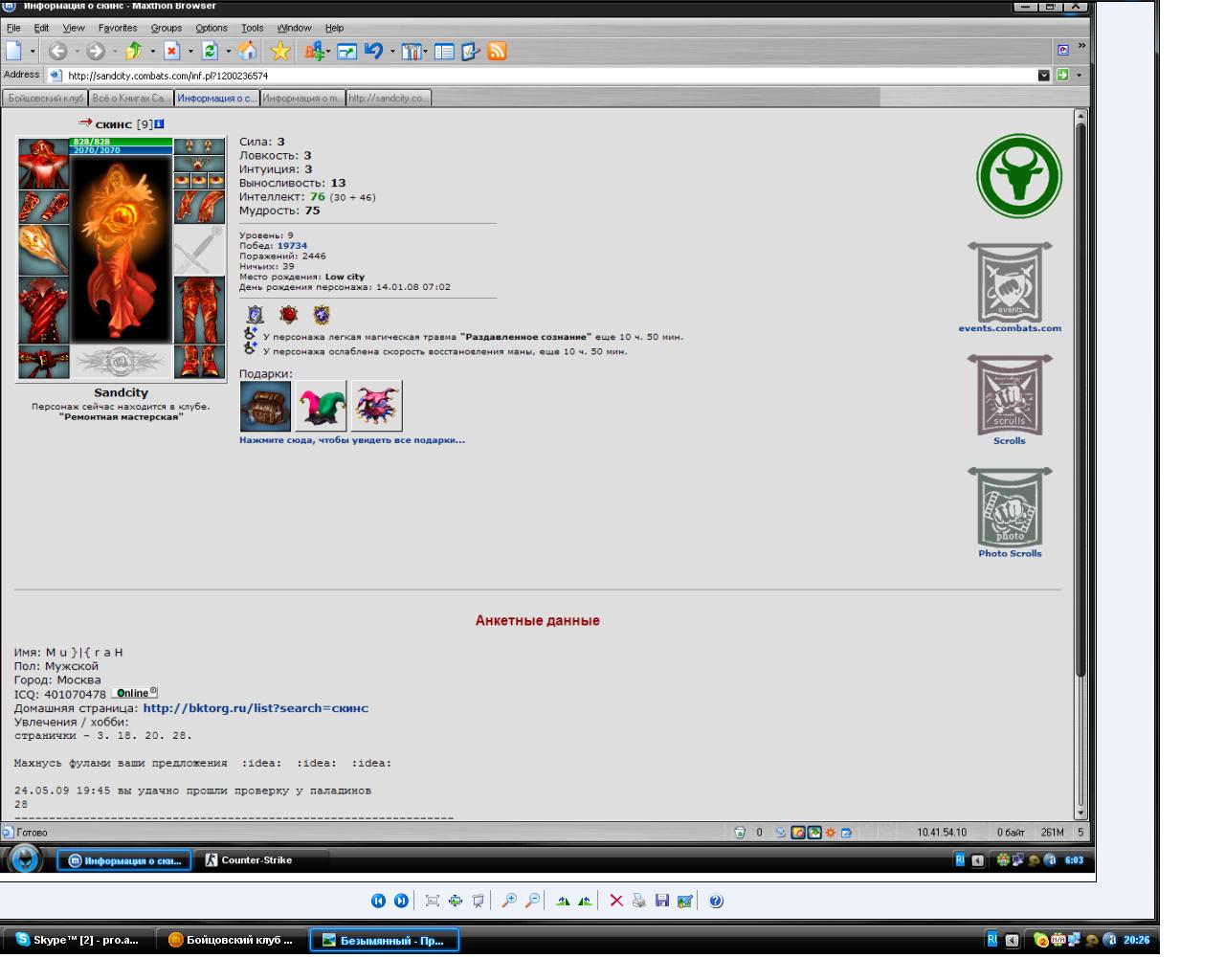This screenshot has height=980, width=1225.
Task: Click the Up folder green arrow icon
Action: click(133, 52)
